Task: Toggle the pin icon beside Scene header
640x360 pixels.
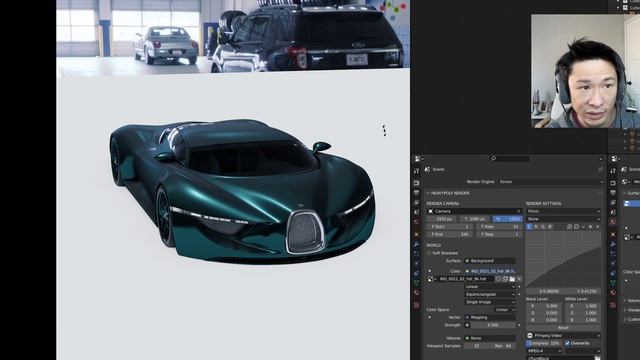Action: [600, 169]
